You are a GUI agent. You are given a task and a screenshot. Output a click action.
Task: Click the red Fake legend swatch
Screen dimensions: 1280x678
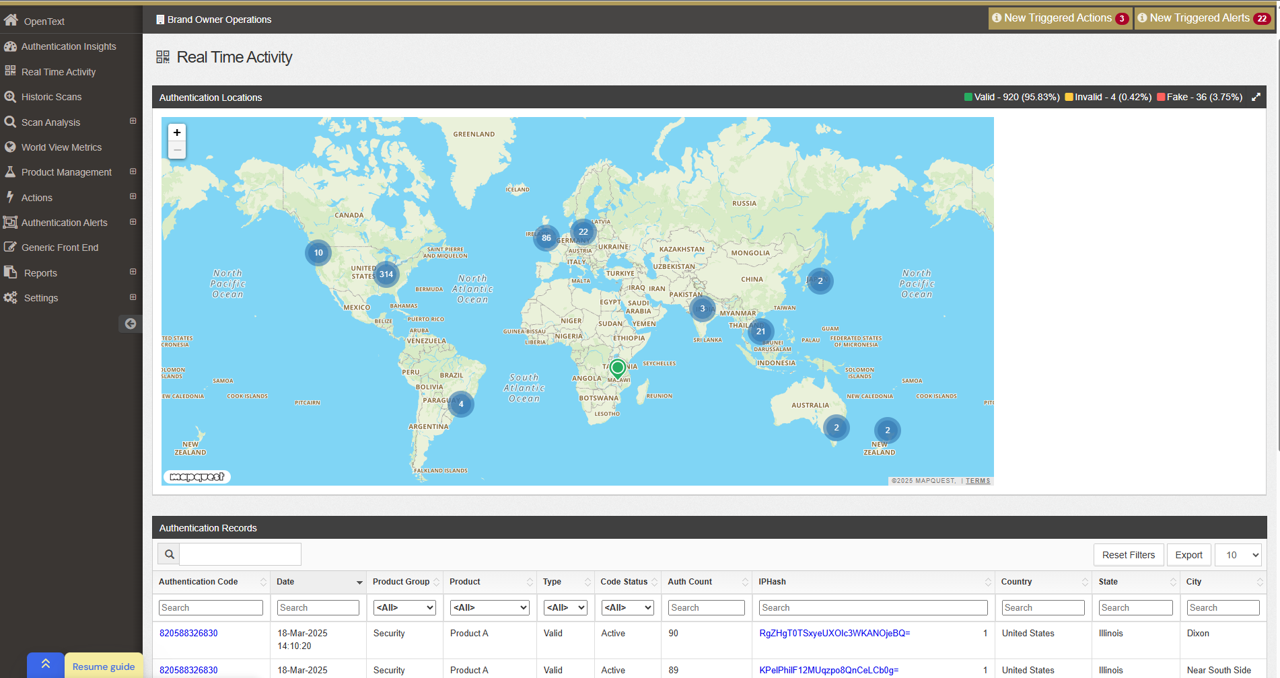click(x=1161, y=97)
